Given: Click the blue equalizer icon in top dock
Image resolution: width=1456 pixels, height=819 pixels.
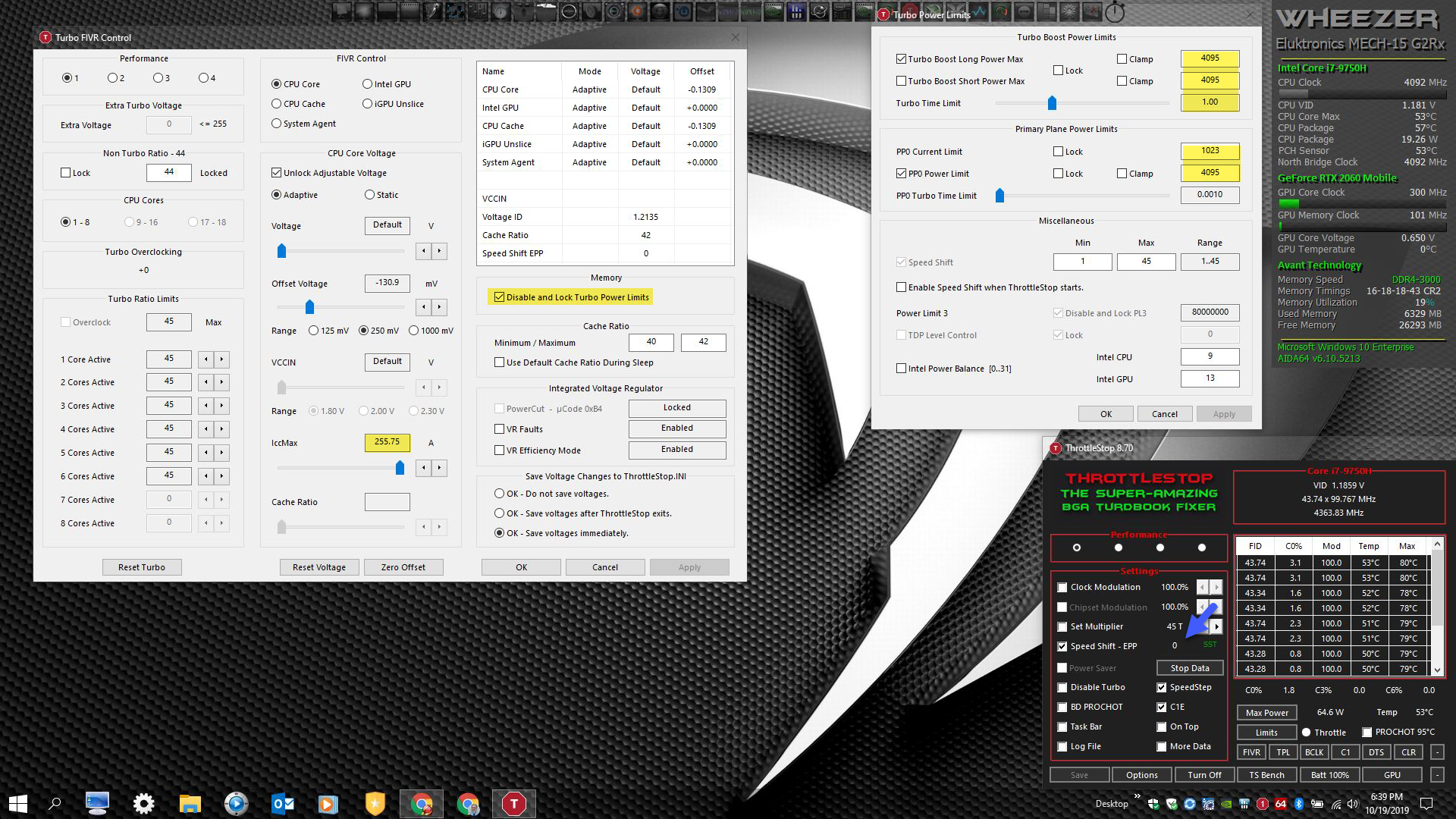Looking at the screenshot, I should click(x=796, y=11).
